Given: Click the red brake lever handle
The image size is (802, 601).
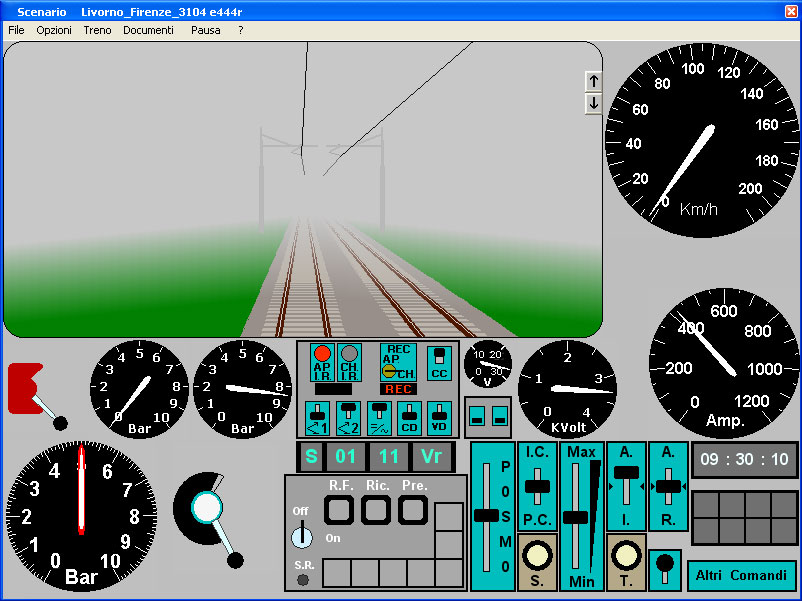Looking at the screenshot, I should pyautogui.click(x=26, y=388).
